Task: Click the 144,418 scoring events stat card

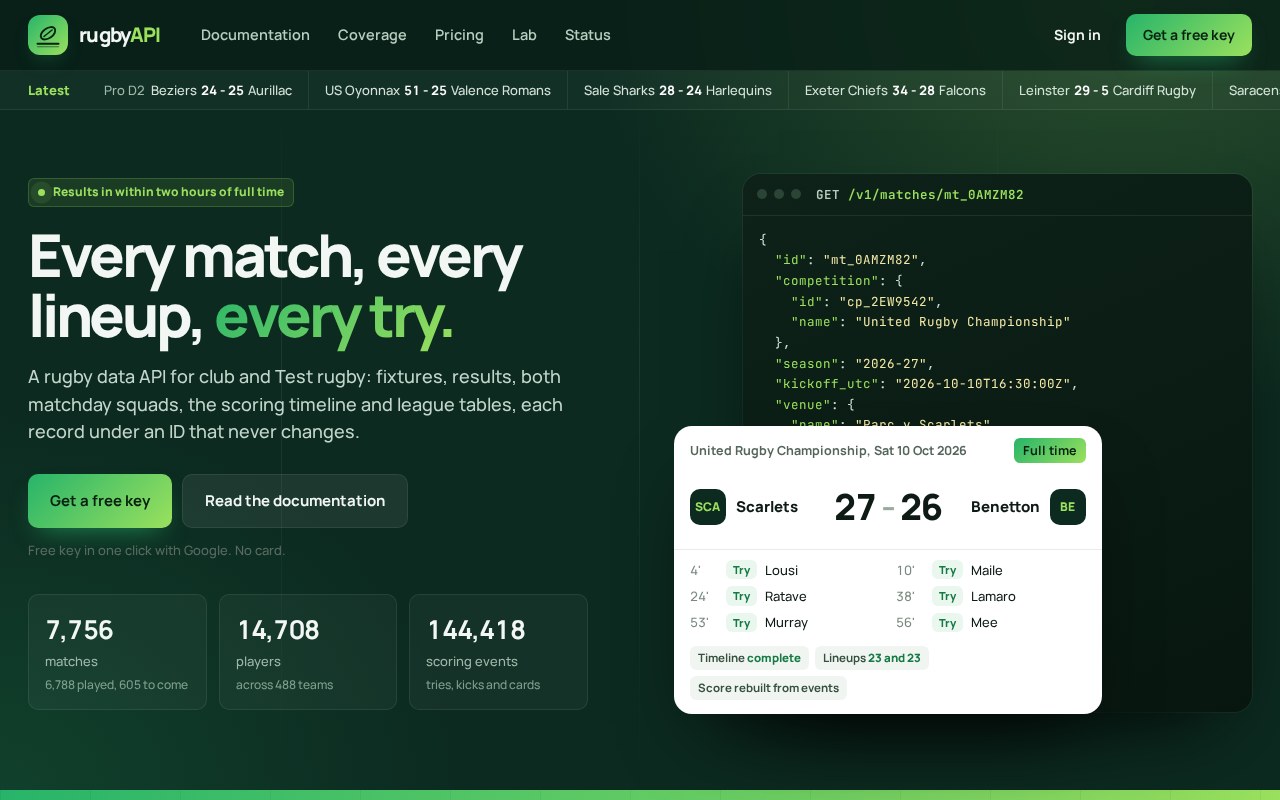Action: (x=498, y=652)
